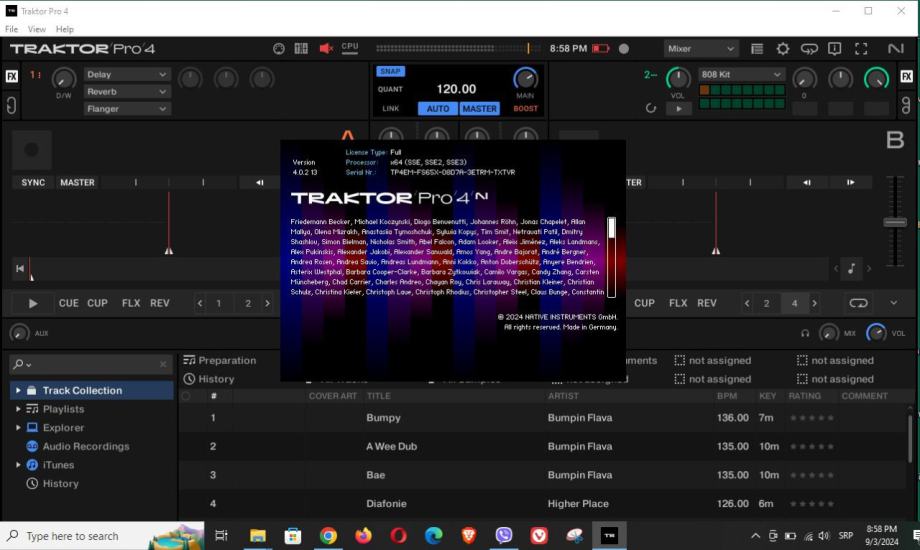
Task: Enable SYNC on deck A
Action: coord(33,183)
